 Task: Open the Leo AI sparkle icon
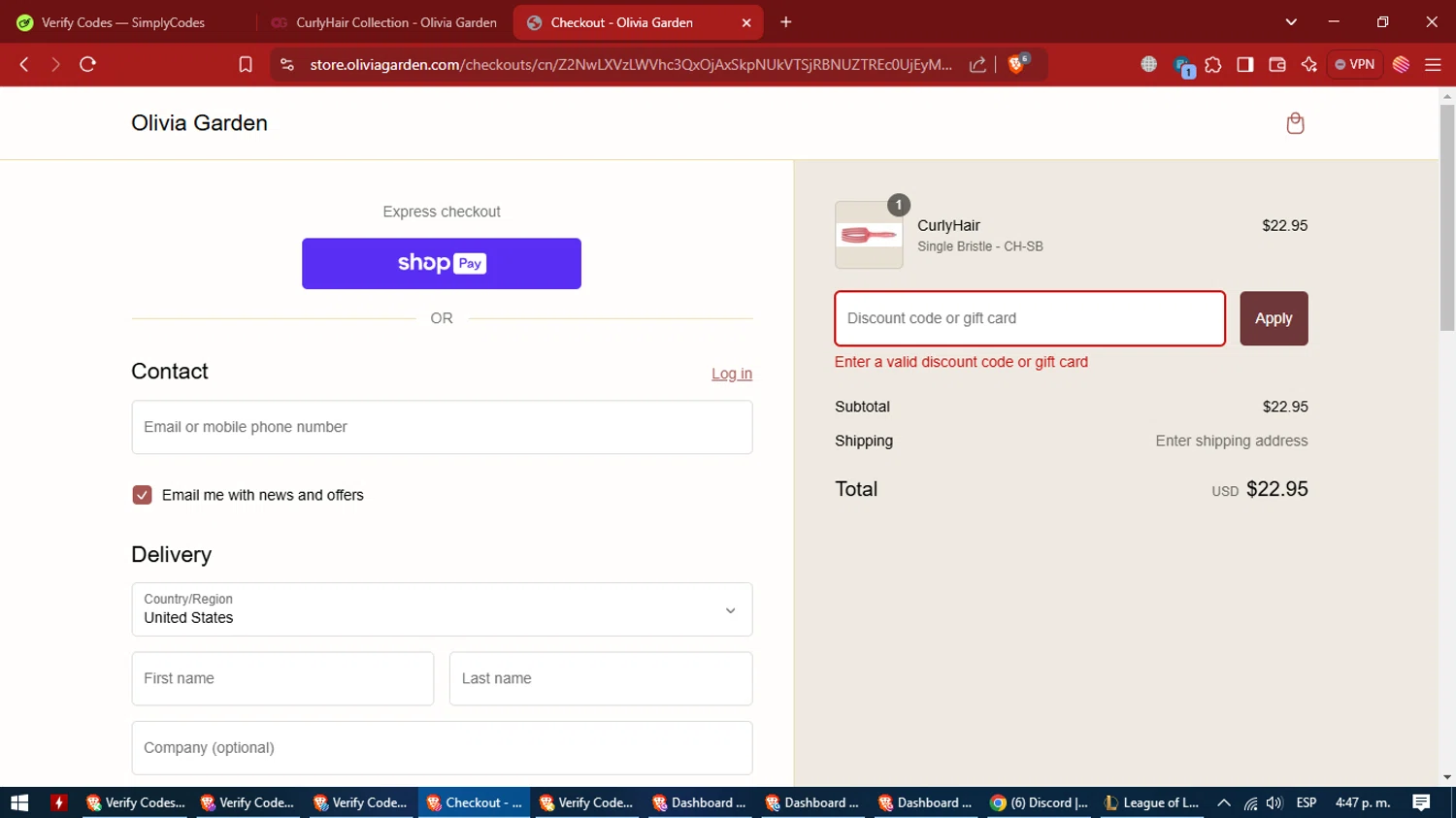1309,64
